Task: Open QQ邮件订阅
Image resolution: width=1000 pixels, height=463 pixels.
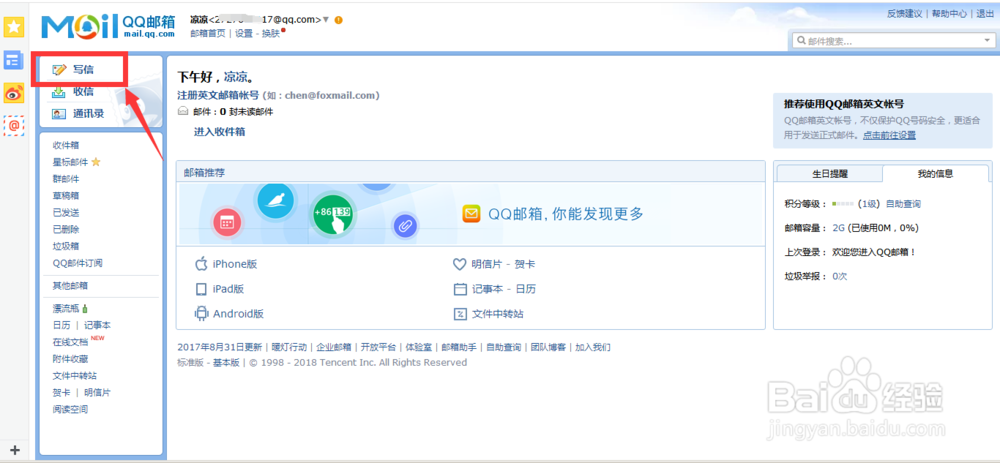Action: [x=78, y=263]
